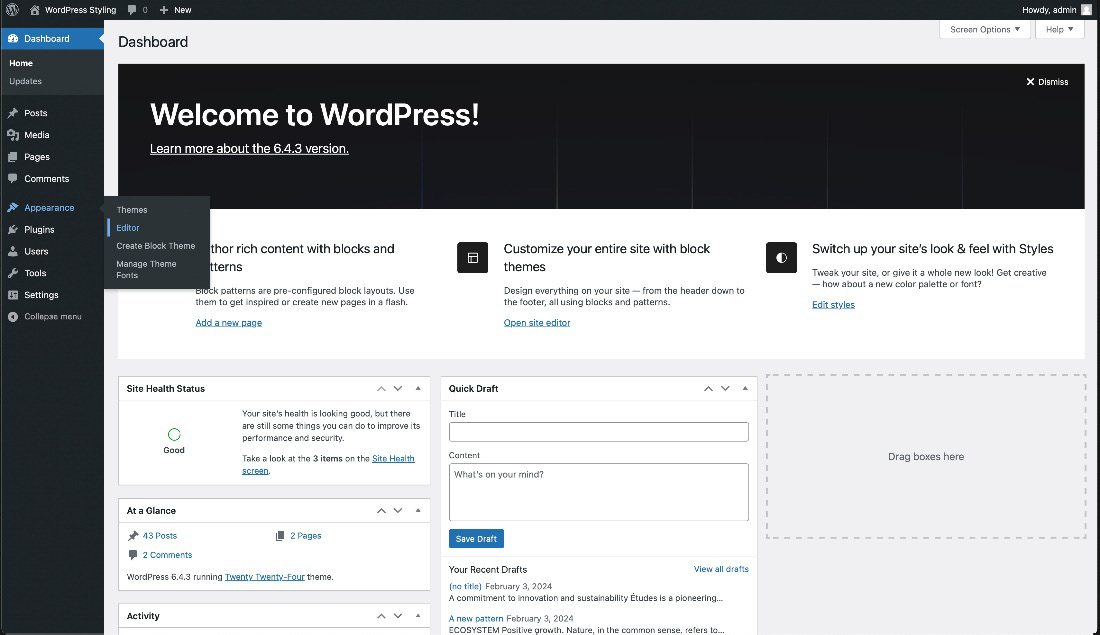Image resolution: width=1100 pixels, height=635 pixels.
Task: Click the WordPress logo icon
Action: (12, 10)
